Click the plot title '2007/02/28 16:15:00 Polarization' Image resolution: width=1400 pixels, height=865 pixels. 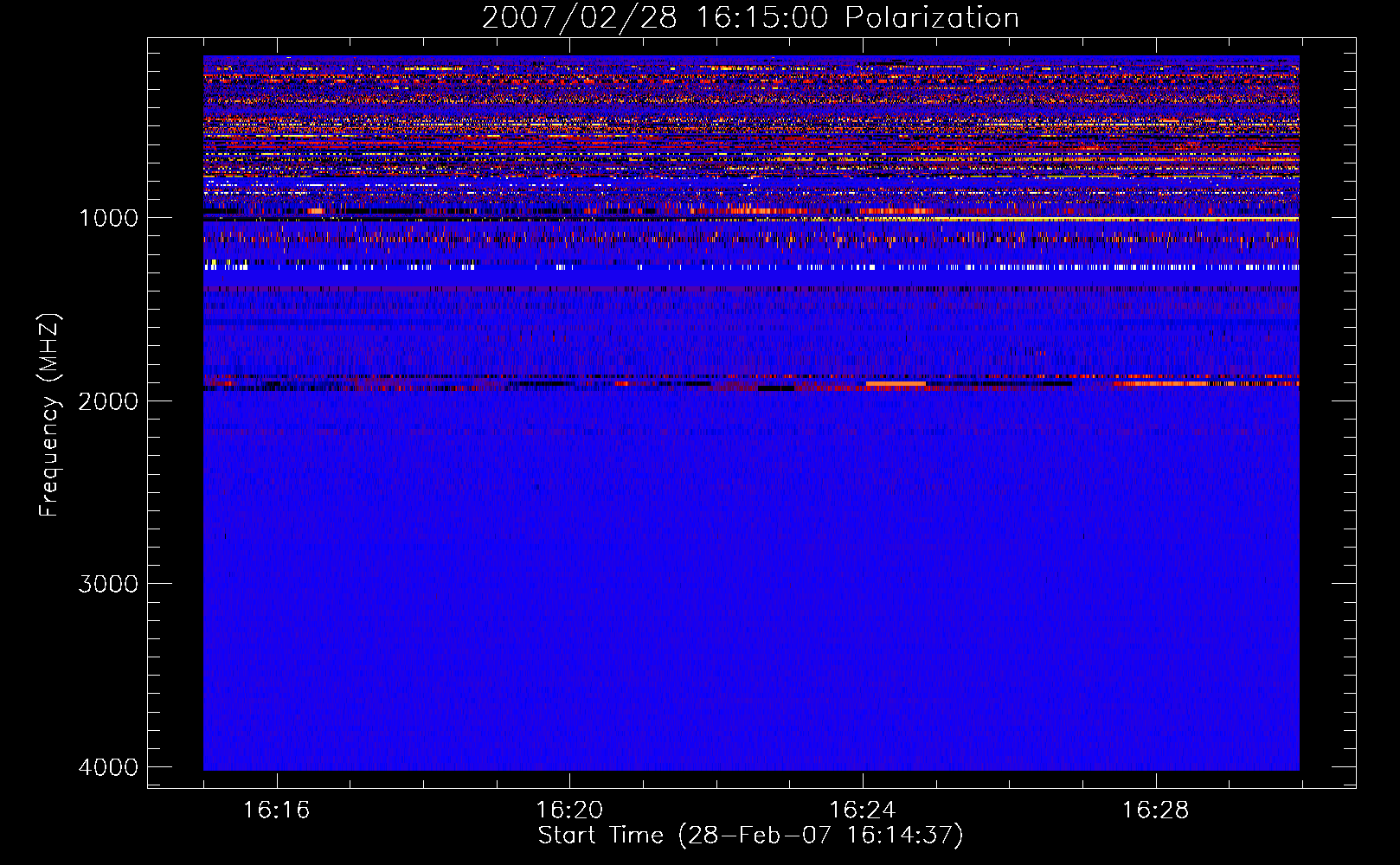(x=750, y=18)
